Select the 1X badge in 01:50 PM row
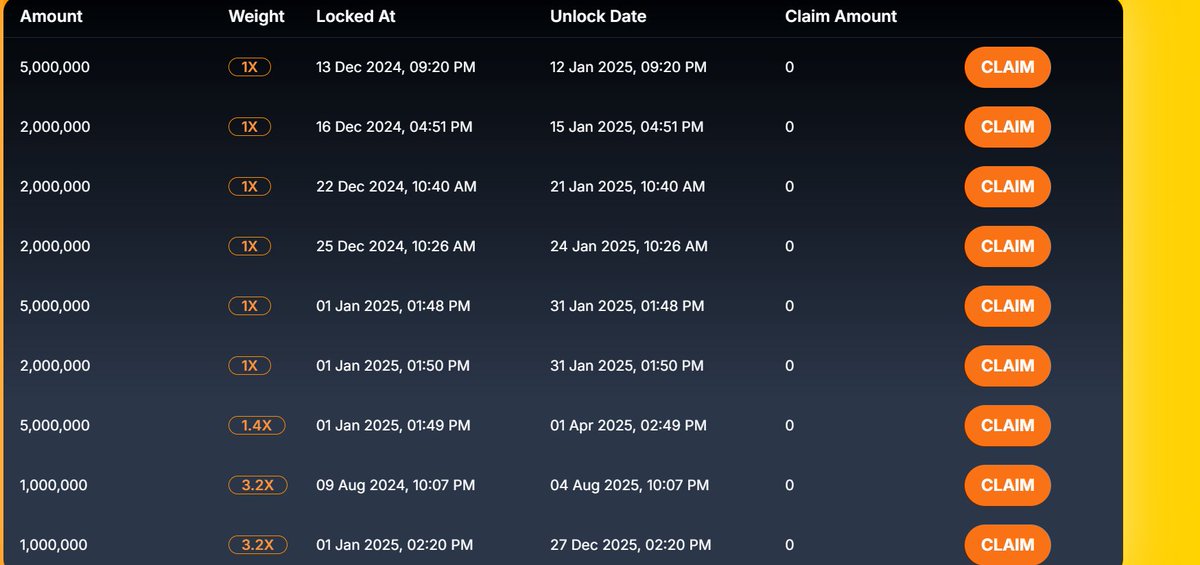 tap(249, 366)
